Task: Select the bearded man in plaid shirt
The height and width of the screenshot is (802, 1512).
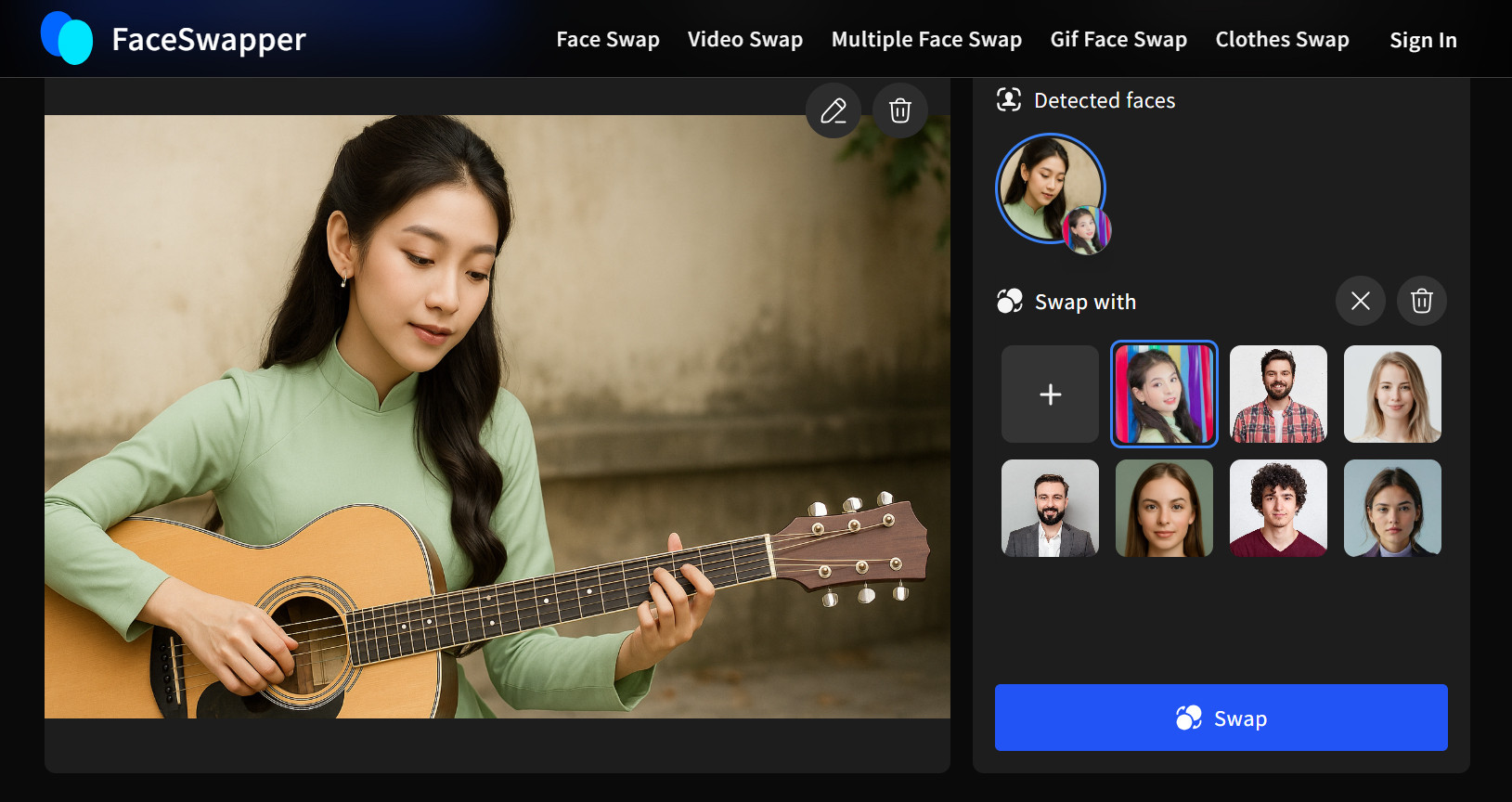Action: (1278, 395)
